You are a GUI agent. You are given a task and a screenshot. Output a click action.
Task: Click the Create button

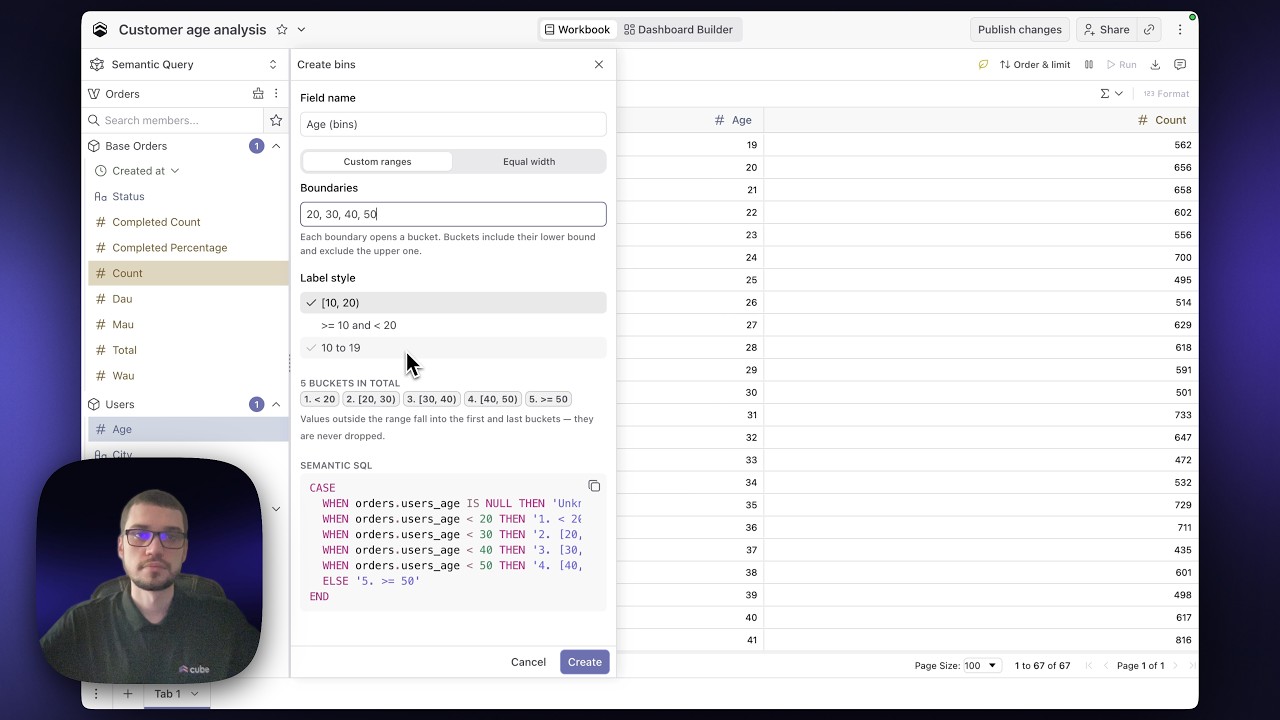pyautogui.click(x=585, y=662)
